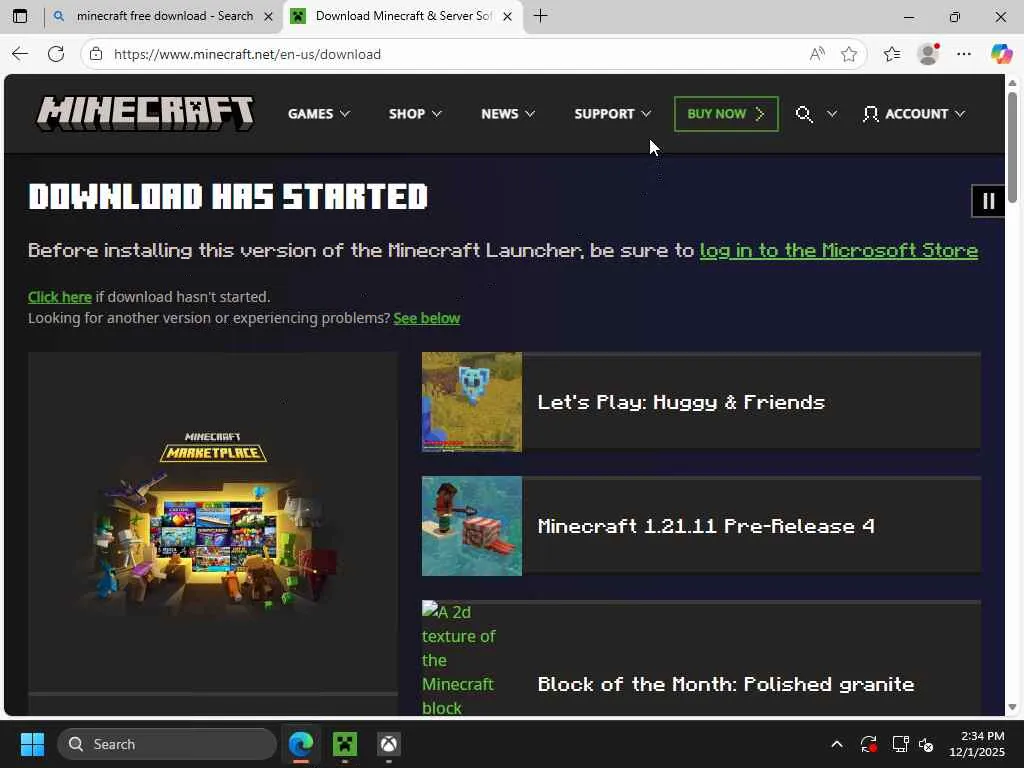1024x768 pixels.
Task: Open the clock showing 2:34 PM
Action: (x=976, y=744)
